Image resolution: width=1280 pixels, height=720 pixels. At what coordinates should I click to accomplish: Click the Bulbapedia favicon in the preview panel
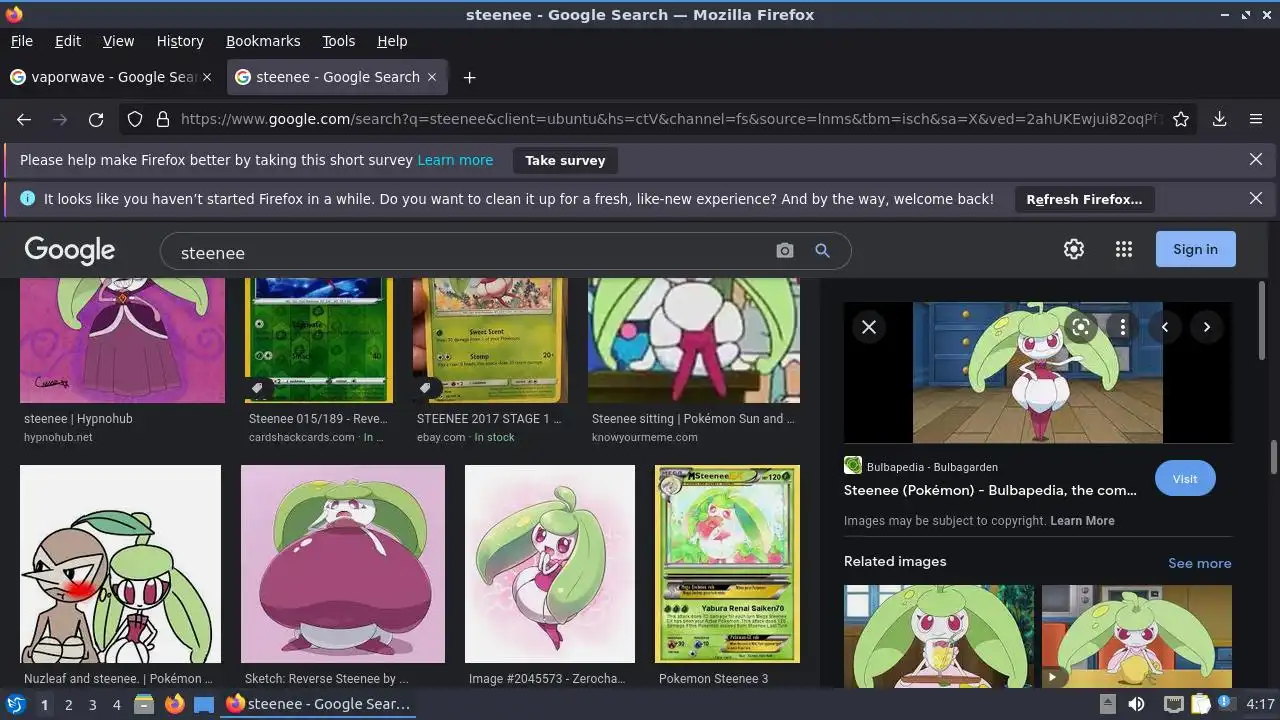(853, 466)
